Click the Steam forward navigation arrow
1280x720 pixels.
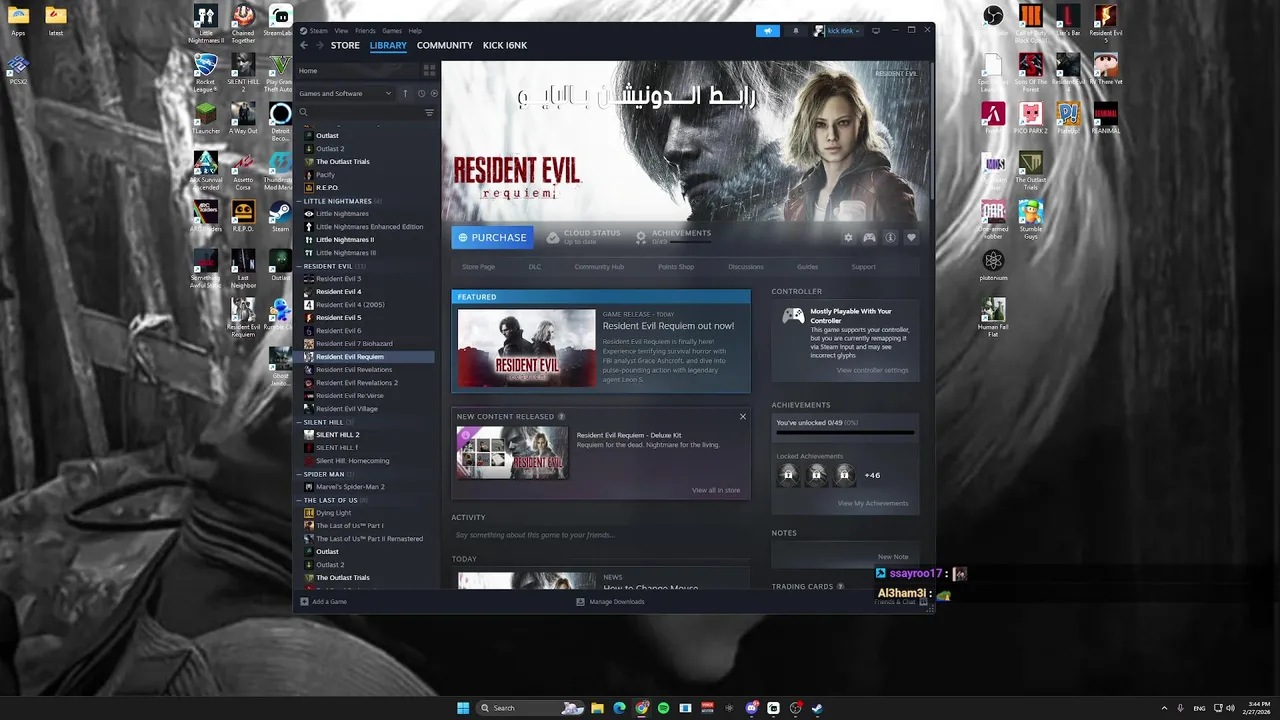tap(320, 45)
